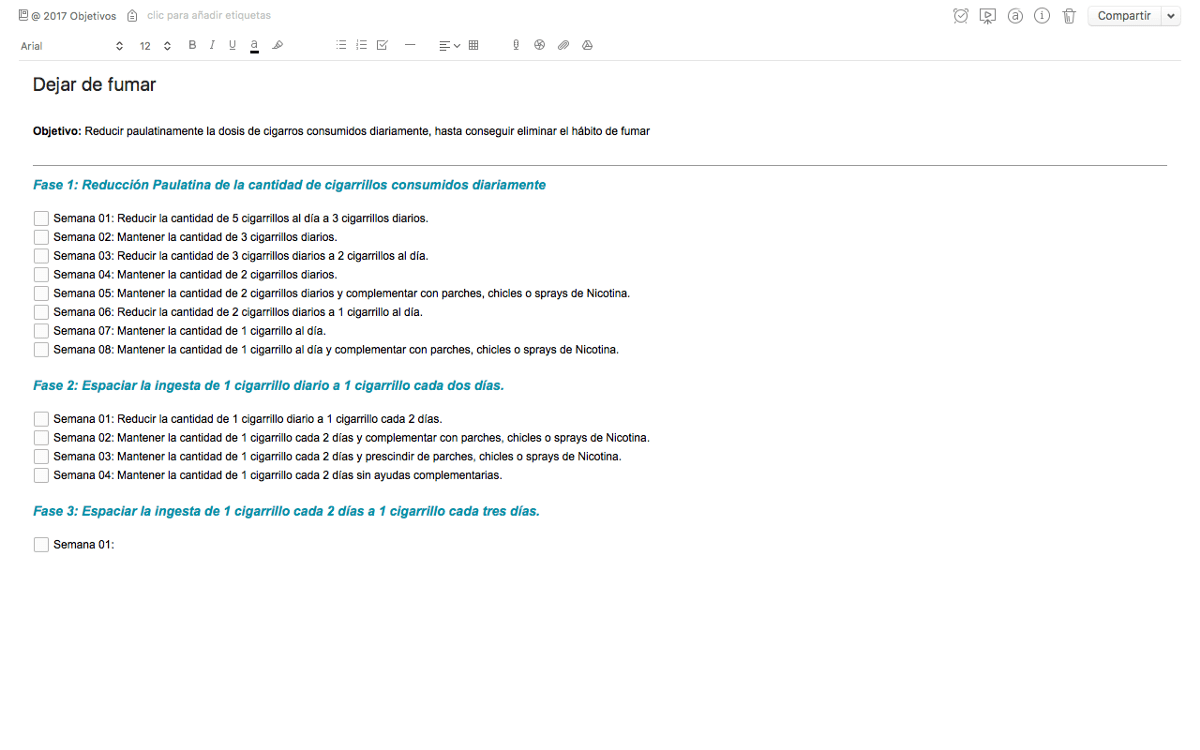Check the Fase 1 Semana 01 checkbox
Screen dimensions: 1200x750
tap(41, 218)
